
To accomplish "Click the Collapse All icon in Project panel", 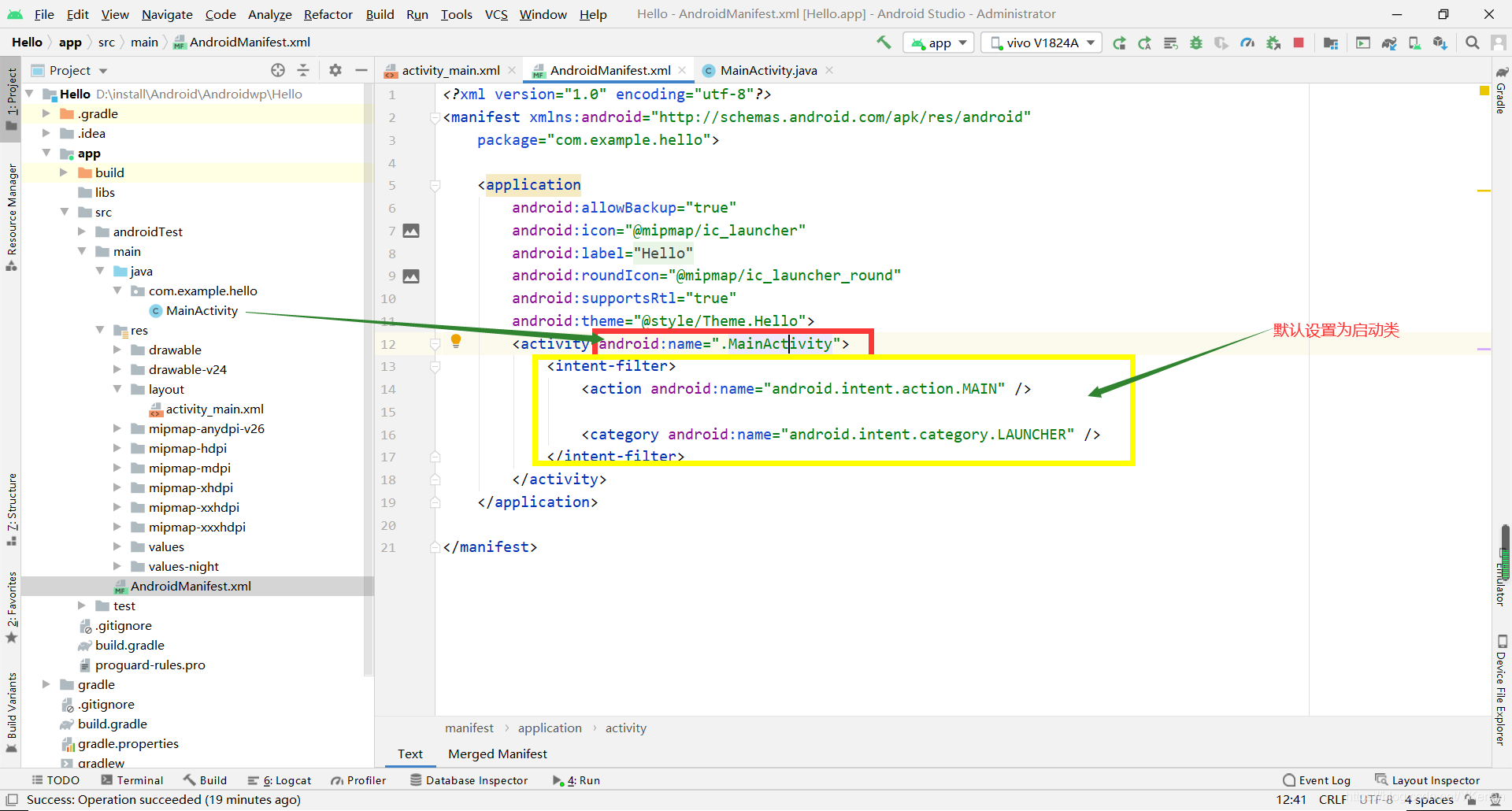I will (x=303, y=70).
